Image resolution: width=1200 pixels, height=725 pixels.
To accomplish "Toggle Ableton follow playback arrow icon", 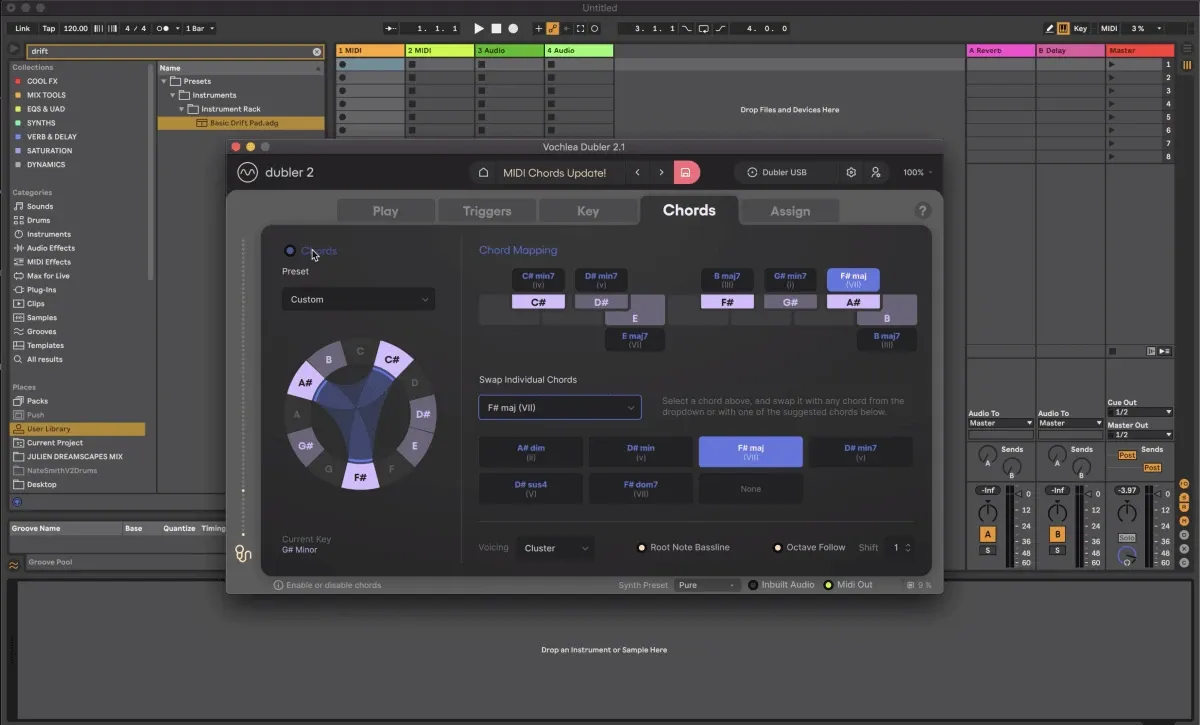I will click(391, 29).
